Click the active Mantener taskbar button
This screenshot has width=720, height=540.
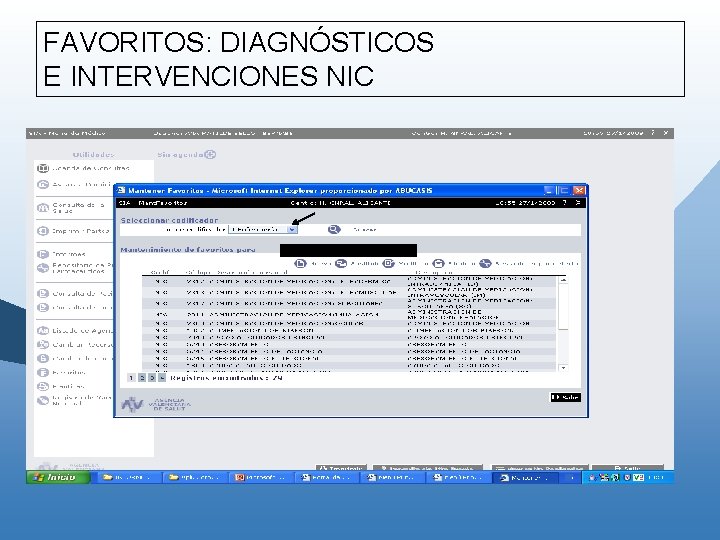tap(526, 478)
